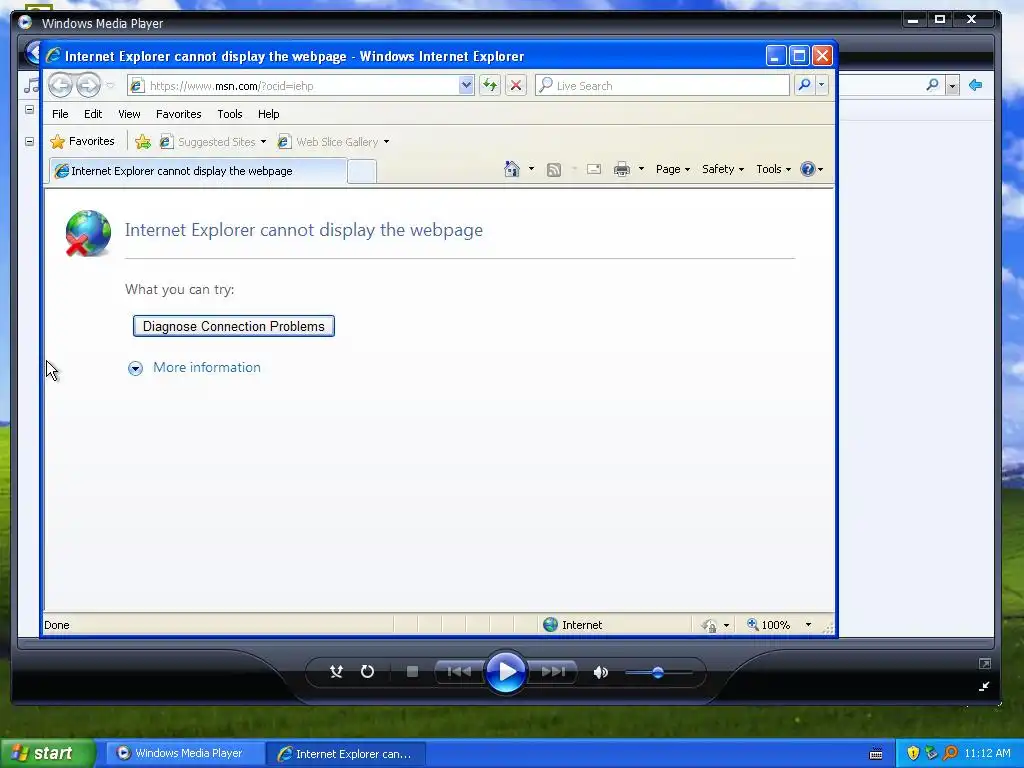Open Live Search provider dropdown

point(822,85)
